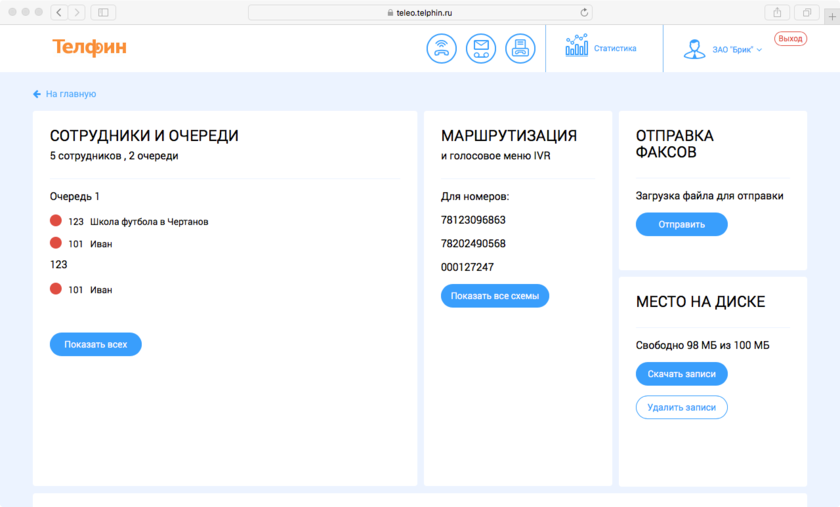
Task: Open the Статистика chart icon
Action: pyautogui.click(x=577, y=47)
